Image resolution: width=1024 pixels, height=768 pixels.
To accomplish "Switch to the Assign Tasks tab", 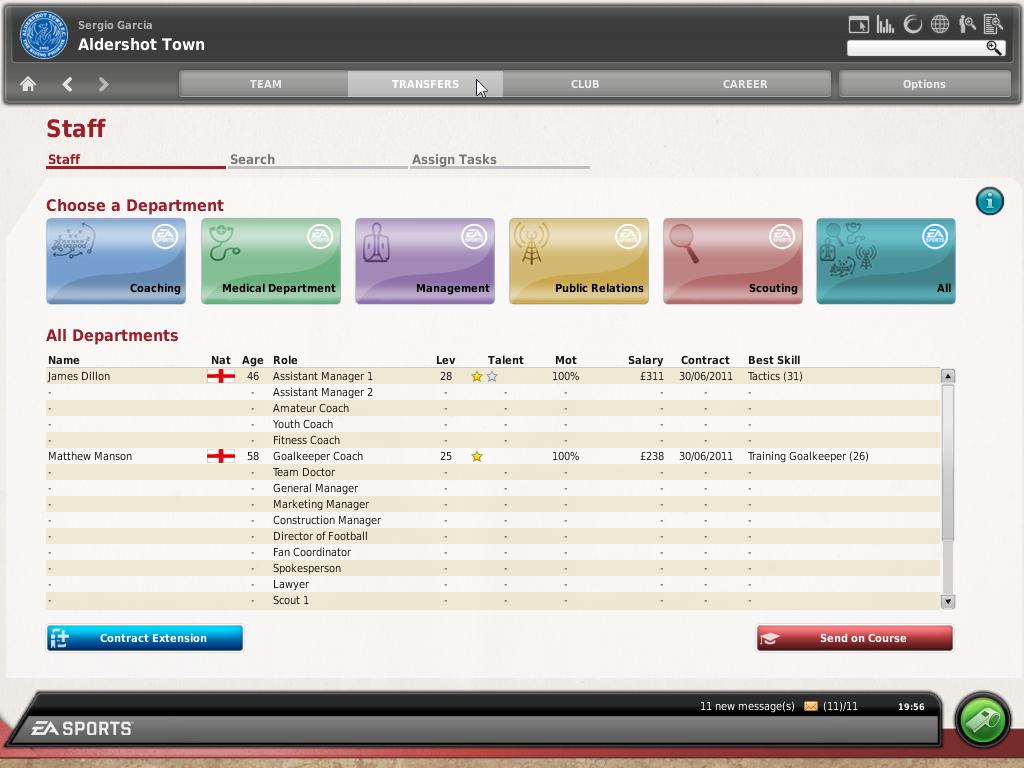I will pyautogui.click(x=454, y=159).
